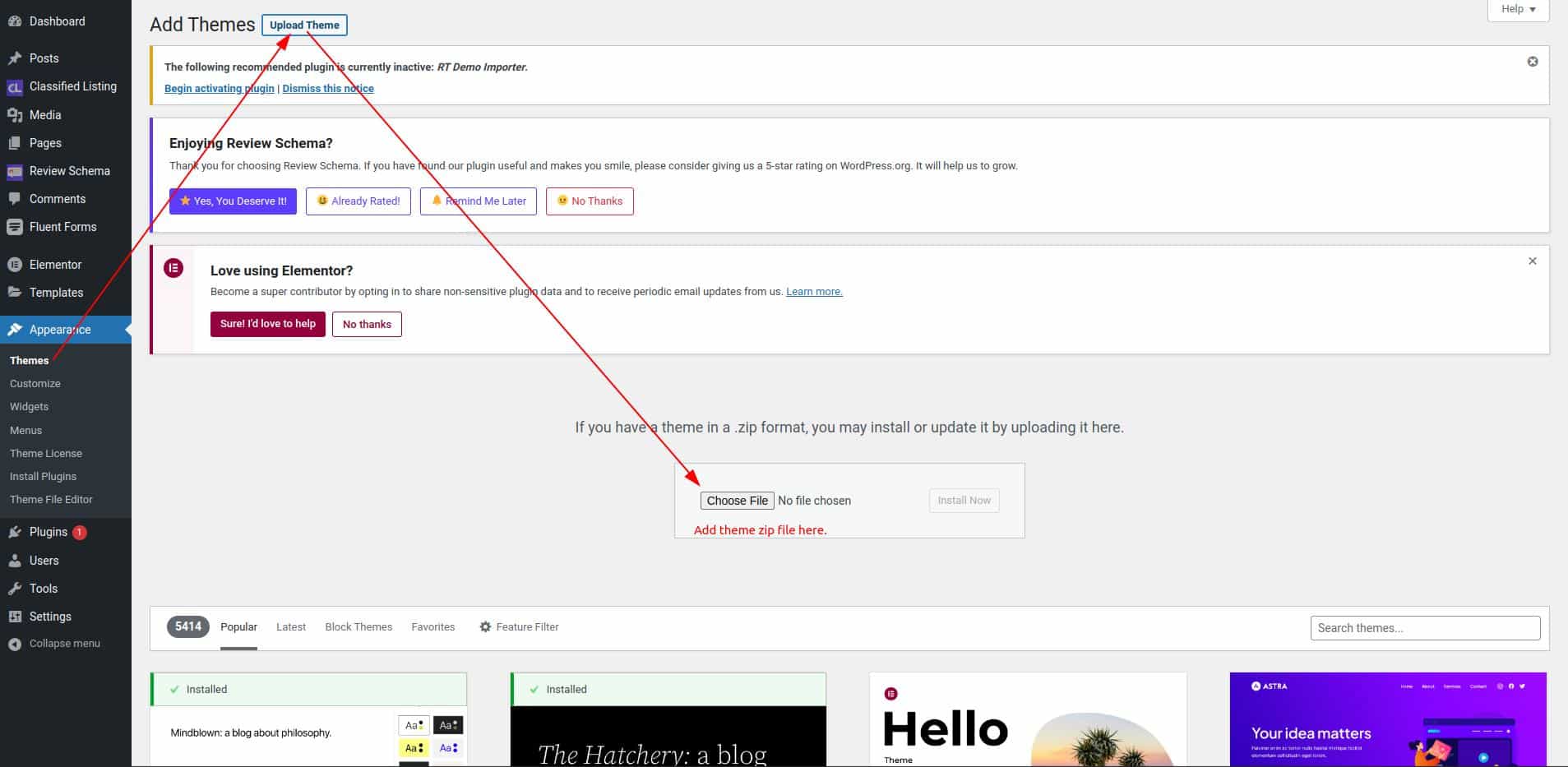Select the Latest themes tab

pyautogui.click(x=291, y=627)
